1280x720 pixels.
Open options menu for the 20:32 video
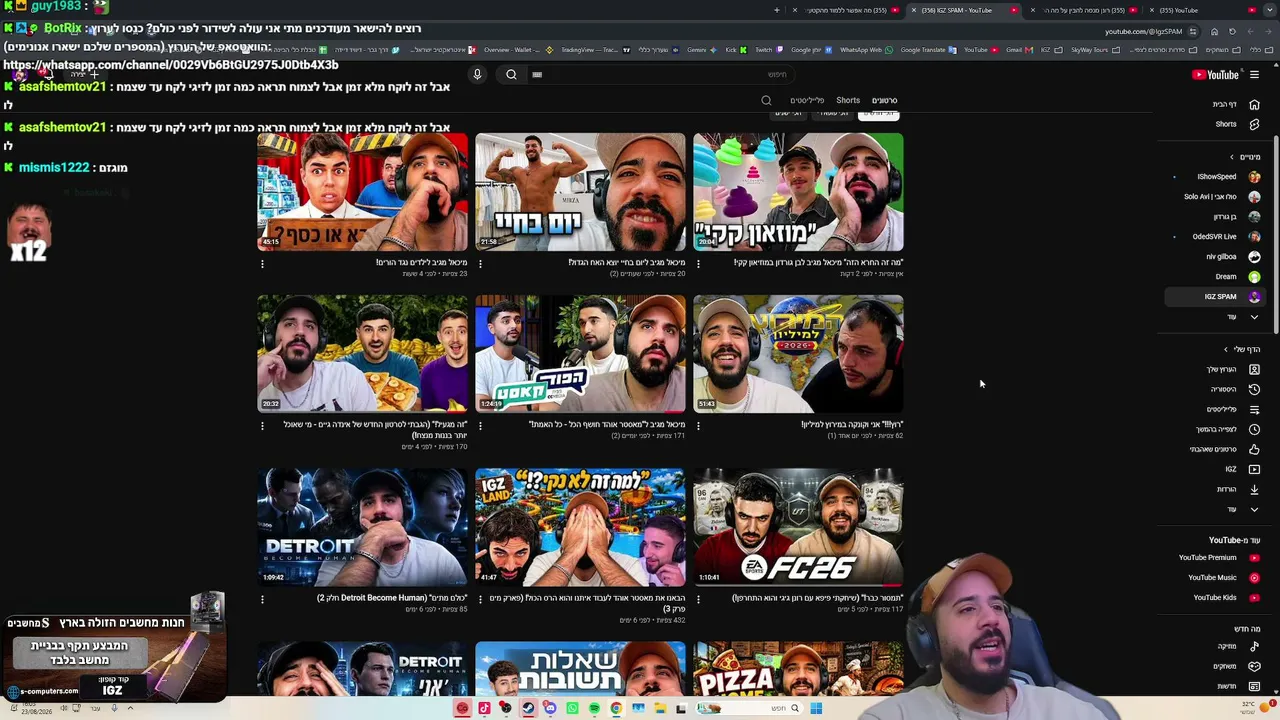tap(262, 426)
